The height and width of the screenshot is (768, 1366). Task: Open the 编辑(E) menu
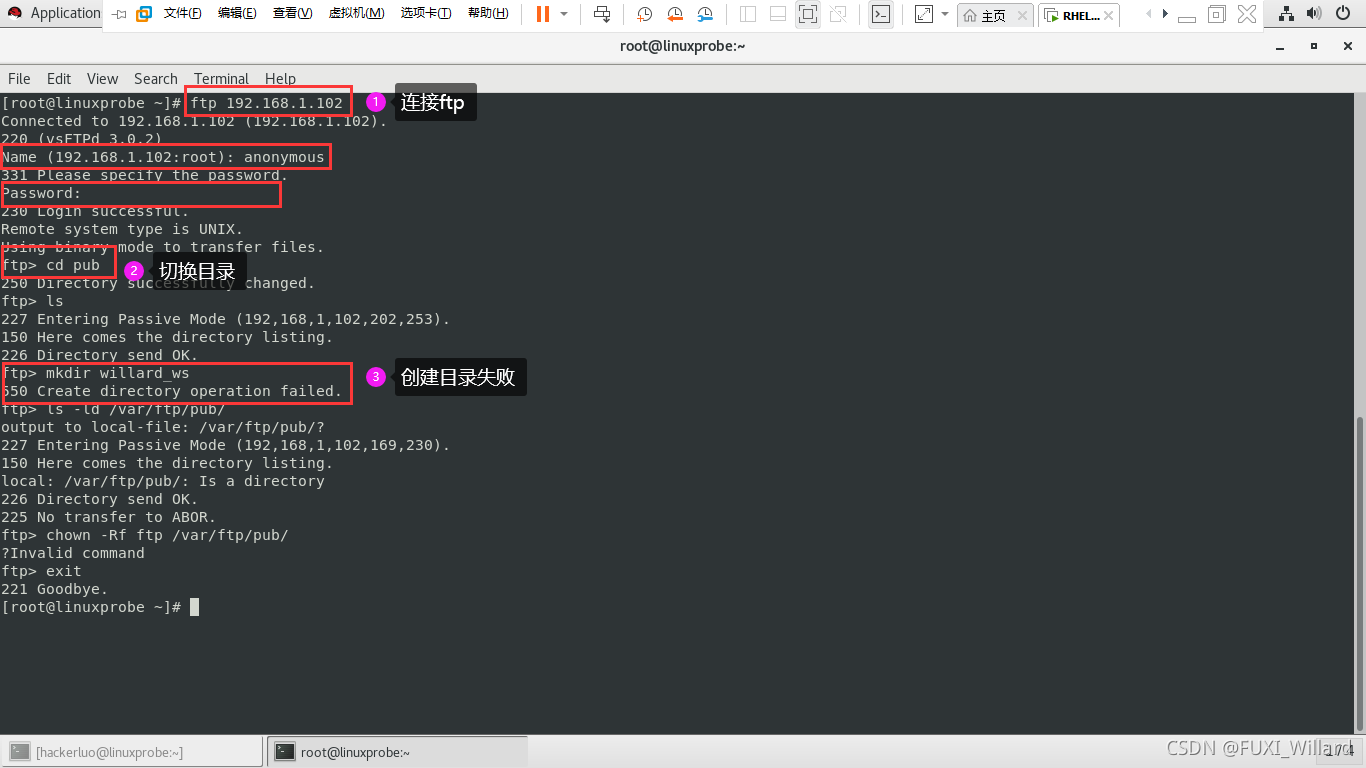[x=237, y=14]
